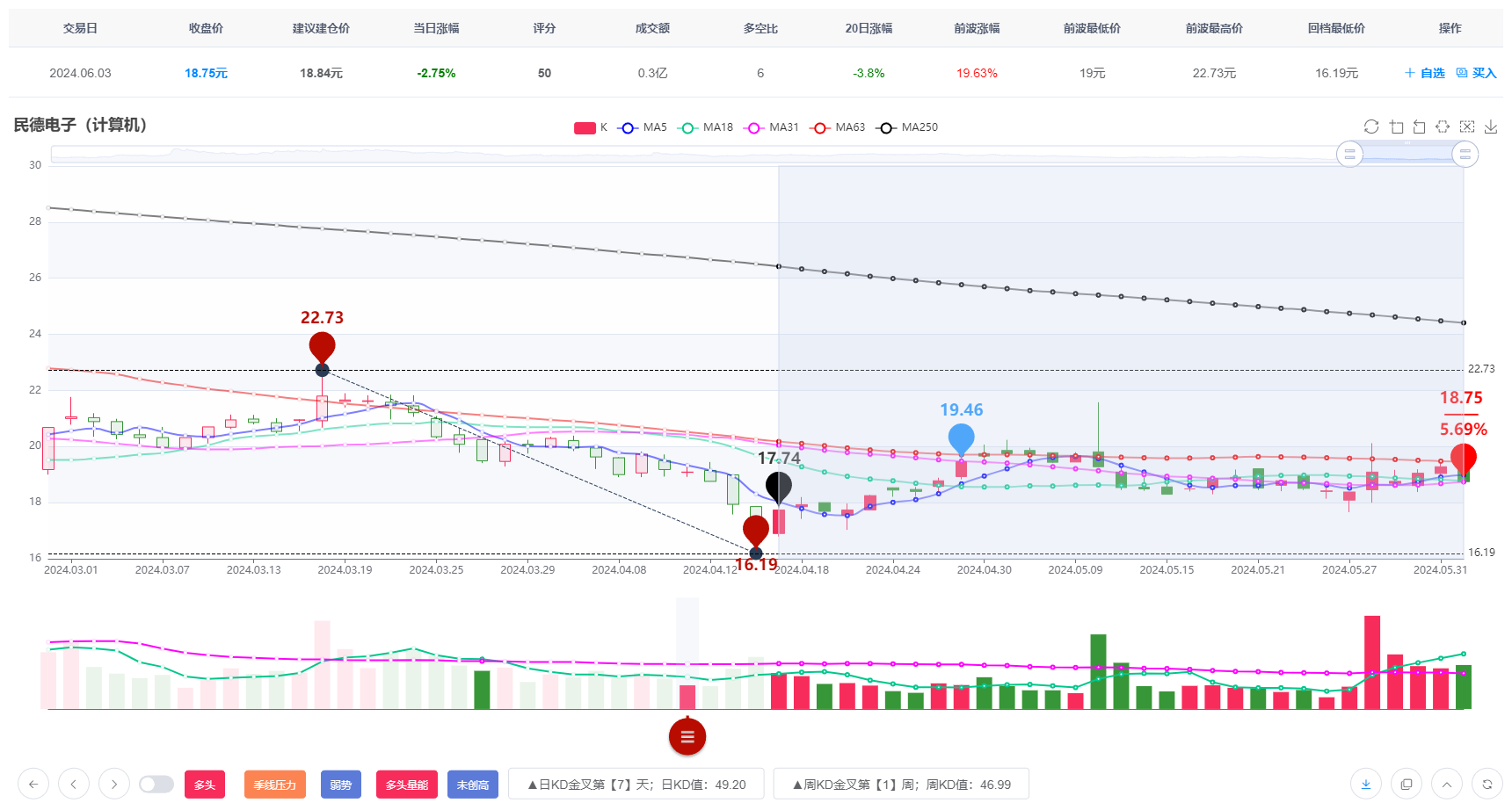Click the 前波涨幅 column header
Image resolution: width=1512 pixels, height=803 pixels.
pyautogui.click(x=977, y=28)
